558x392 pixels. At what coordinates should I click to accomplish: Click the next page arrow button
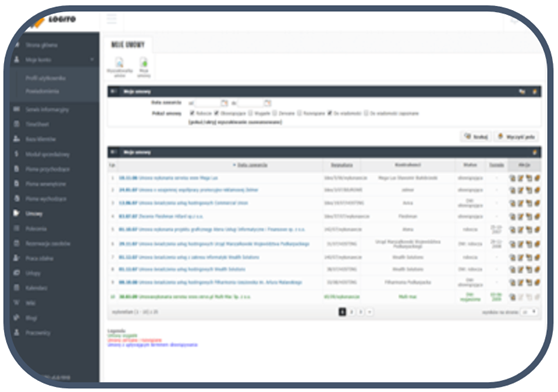click(x=370, y=312)
